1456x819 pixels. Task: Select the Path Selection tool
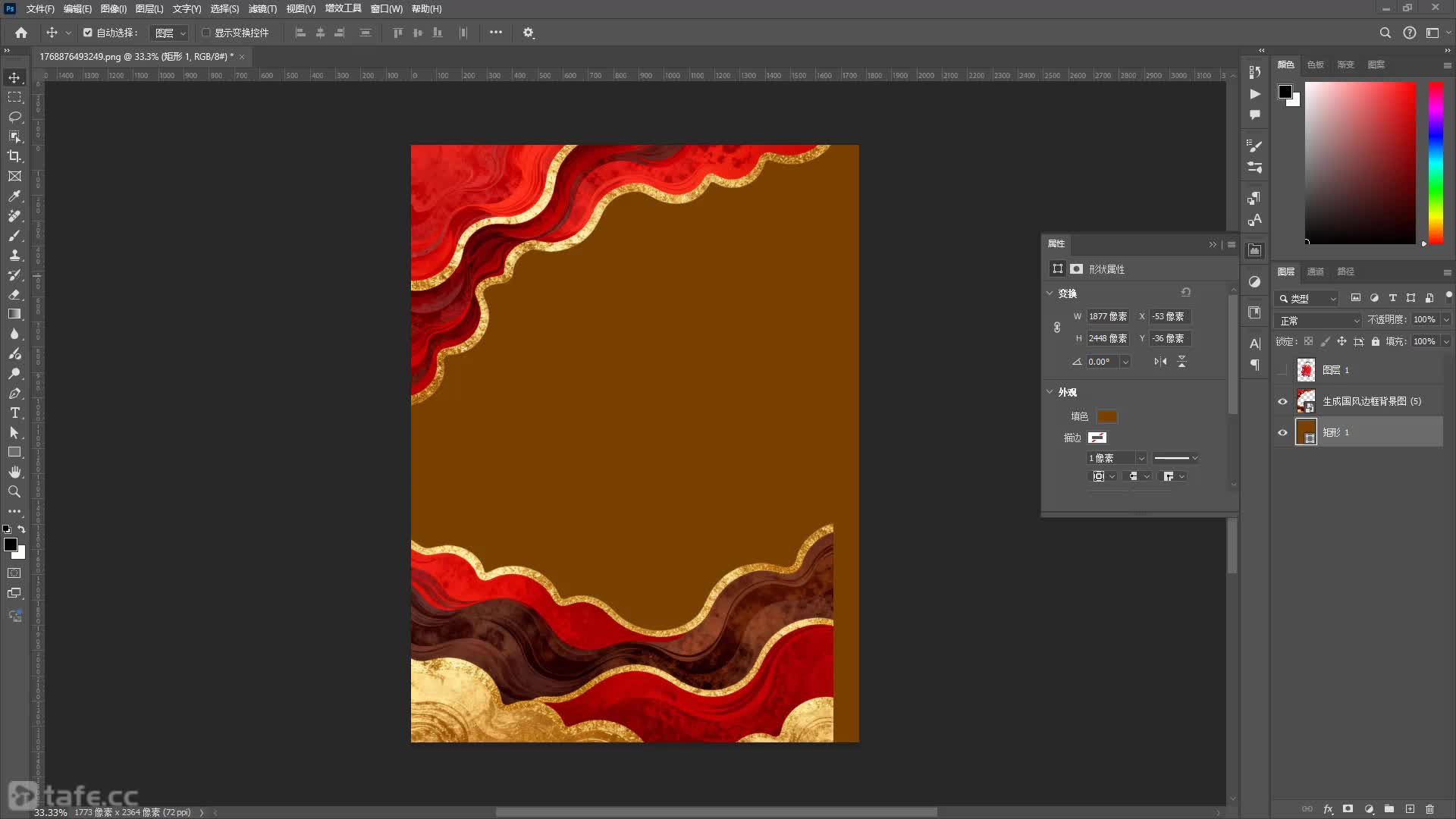coord(14,432)
